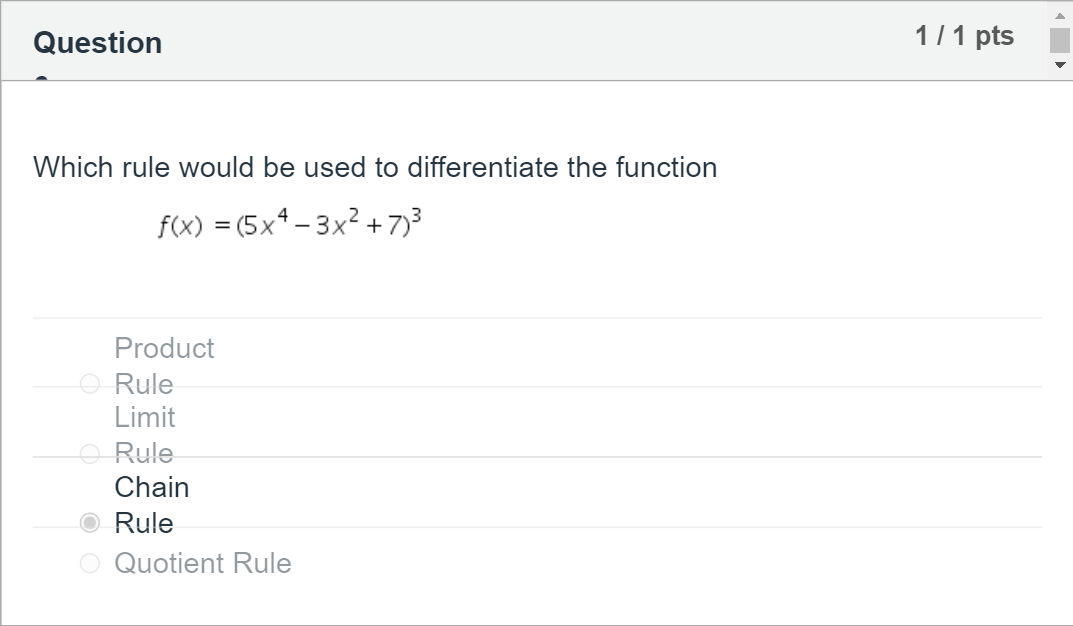The width and height of the screenshot is (1073, 626).
Task: Click the Chain Rule option label
Action: pyautogui.click(x=151, y=504)
